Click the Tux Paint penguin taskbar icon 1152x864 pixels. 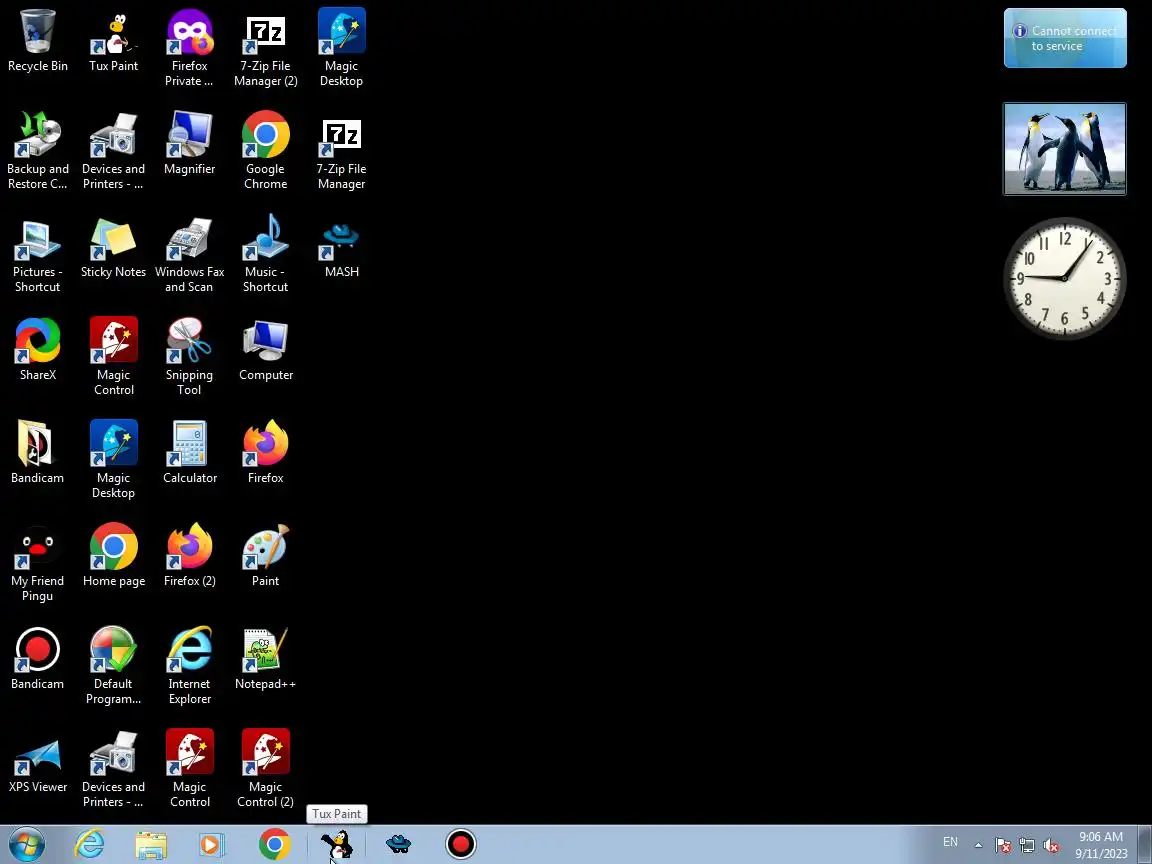click(x=337, y=844)
